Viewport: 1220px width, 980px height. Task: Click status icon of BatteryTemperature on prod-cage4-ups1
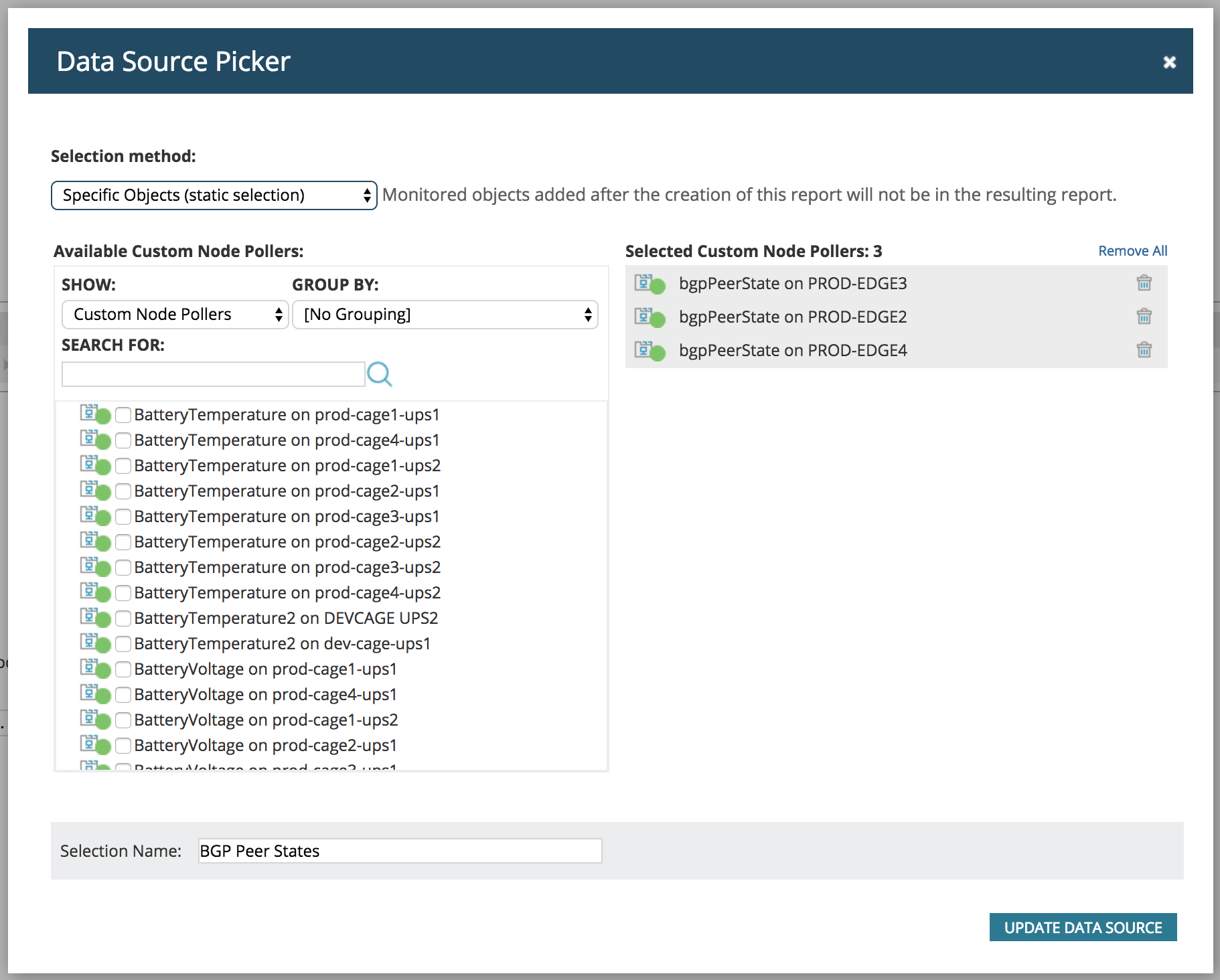tap(96, 440)
